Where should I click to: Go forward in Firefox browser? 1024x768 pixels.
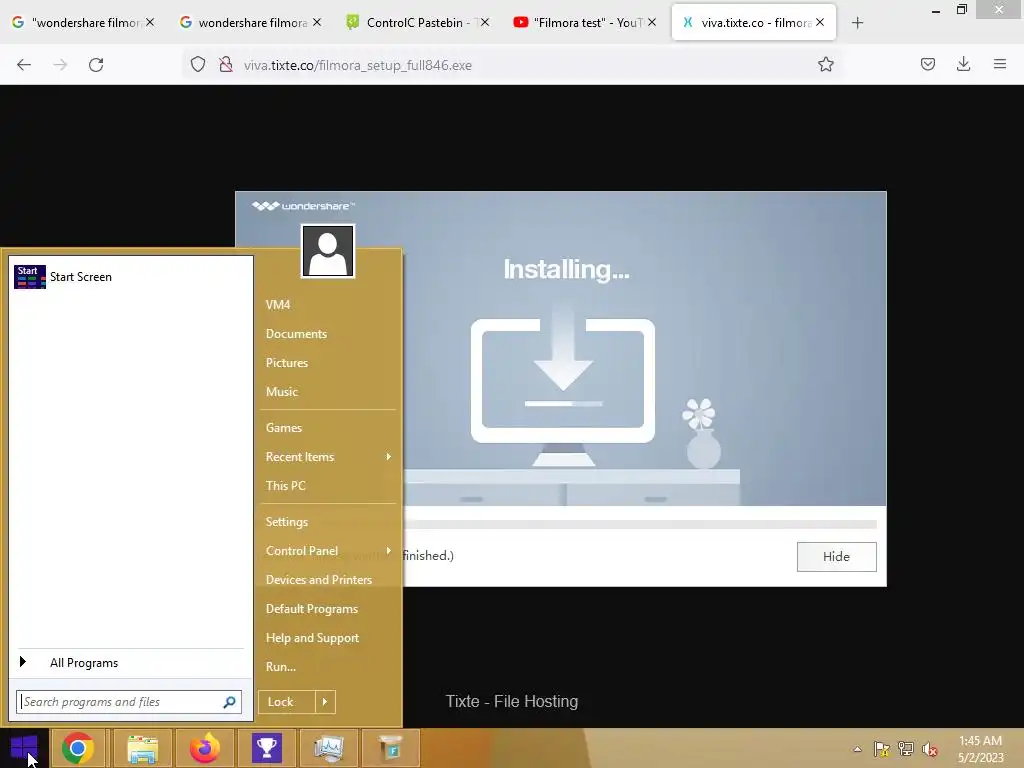point(60,65)
